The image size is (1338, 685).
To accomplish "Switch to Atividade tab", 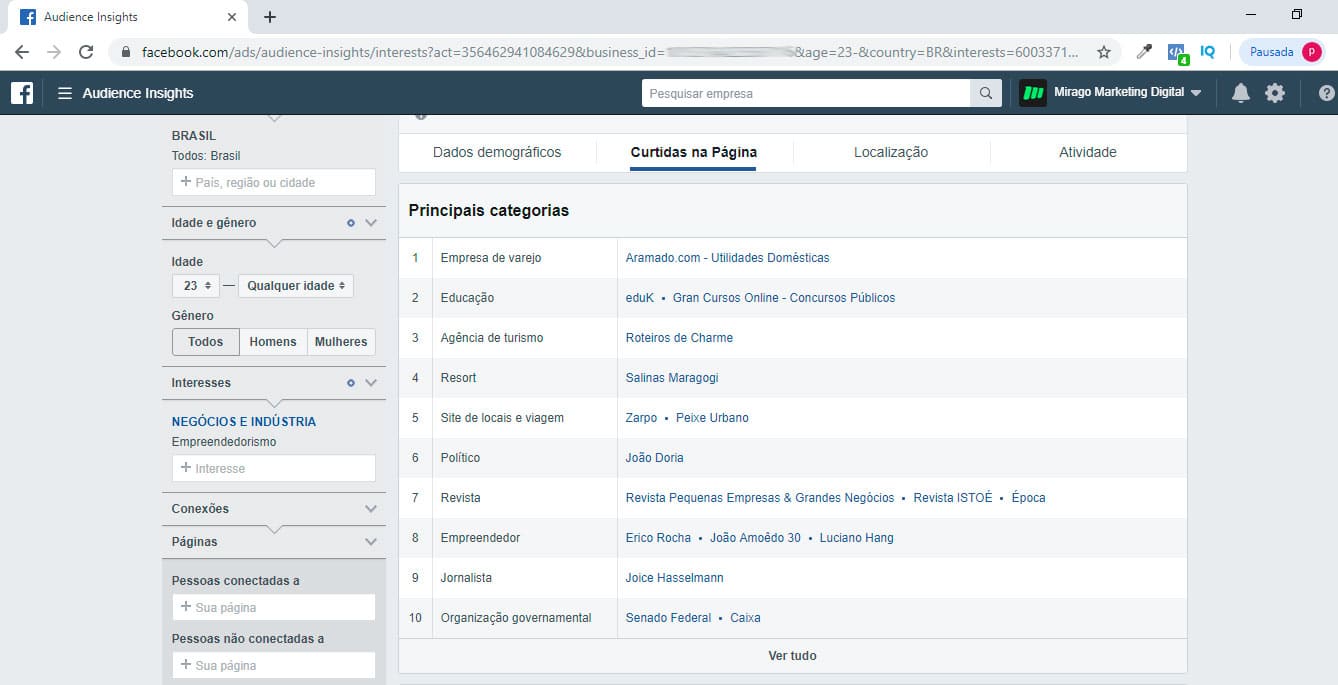I will [1088, 153].
